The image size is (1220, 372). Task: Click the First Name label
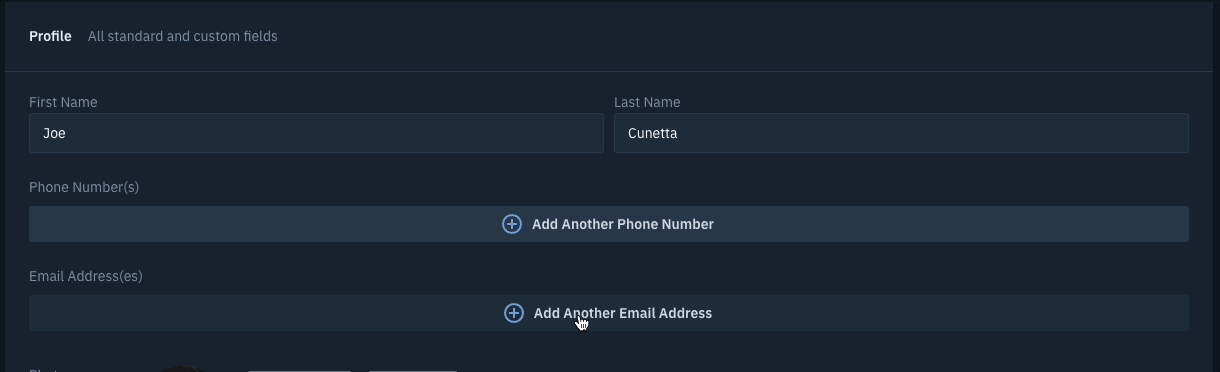63,102
